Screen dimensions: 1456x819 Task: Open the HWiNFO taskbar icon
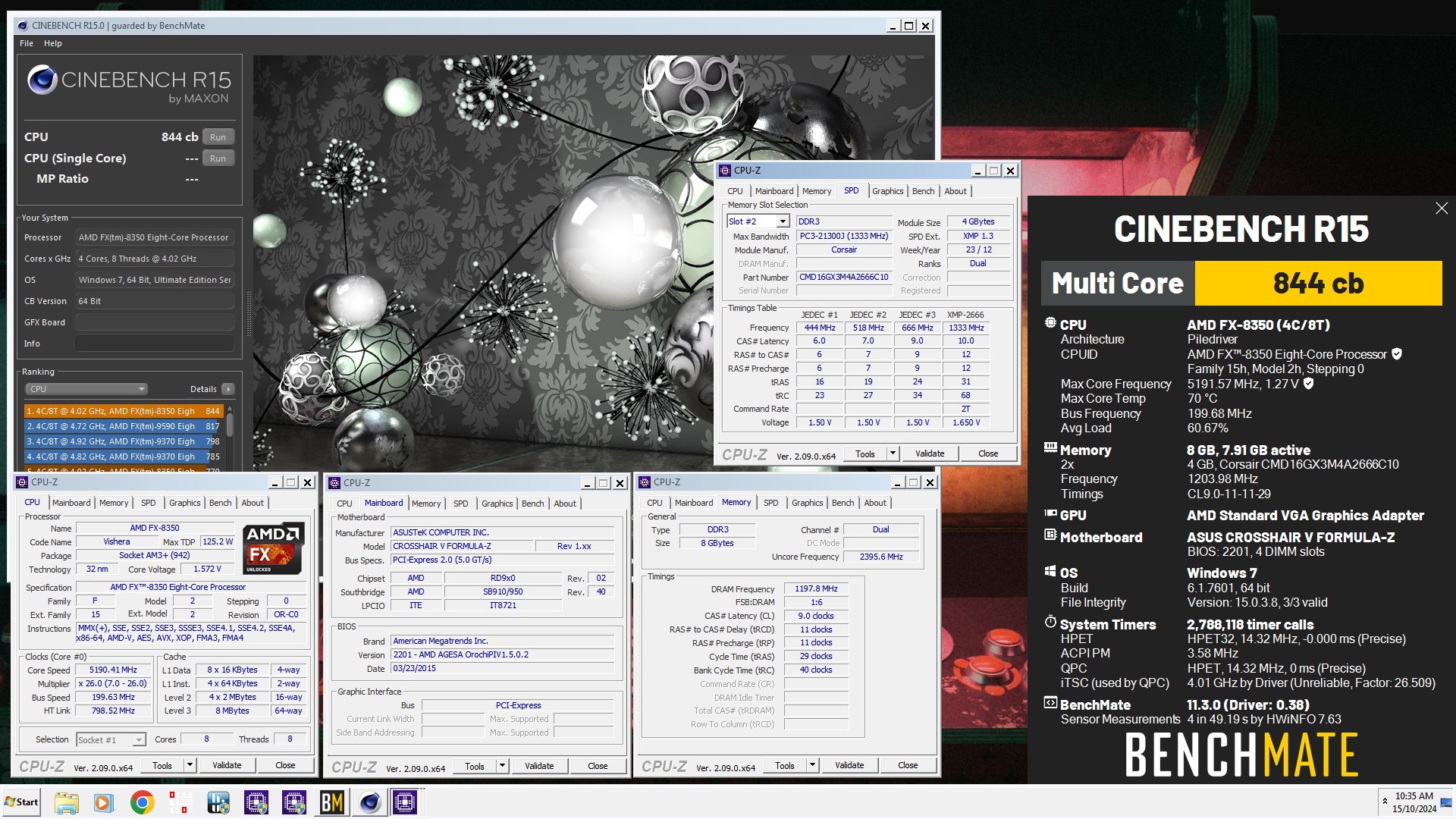pos(218,802)
